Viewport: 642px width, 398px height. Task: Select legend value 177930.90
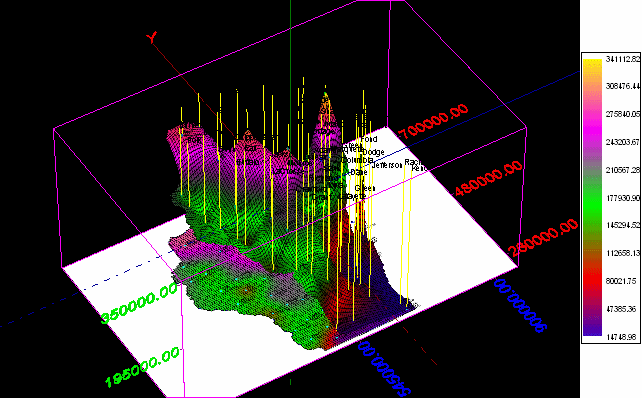[x=623, y=198]
